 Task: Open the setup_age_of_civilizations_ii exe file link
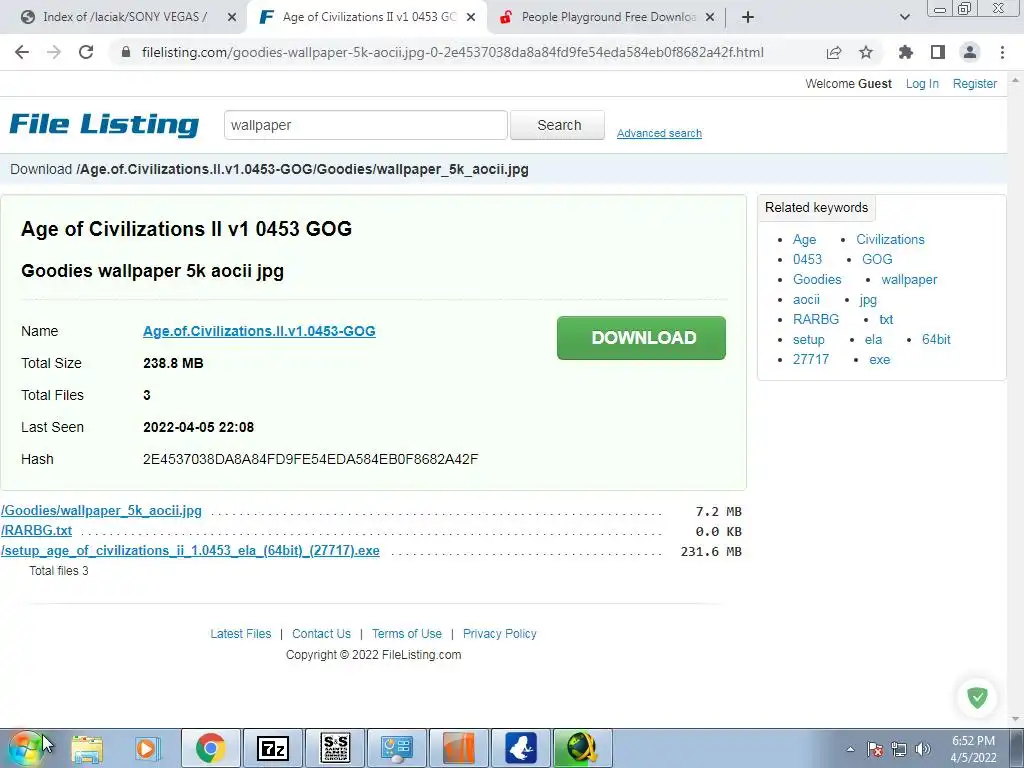click(190, 551)
